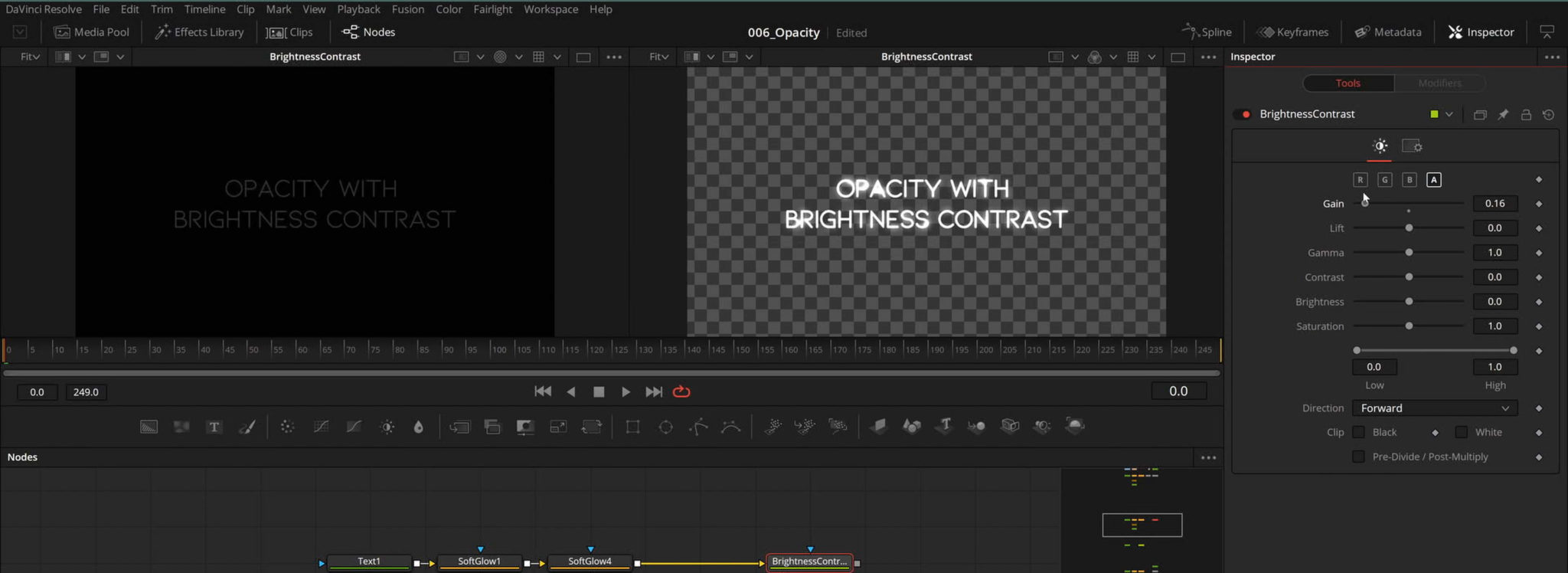Add an Ellipse mask tool

click(666, 427)
